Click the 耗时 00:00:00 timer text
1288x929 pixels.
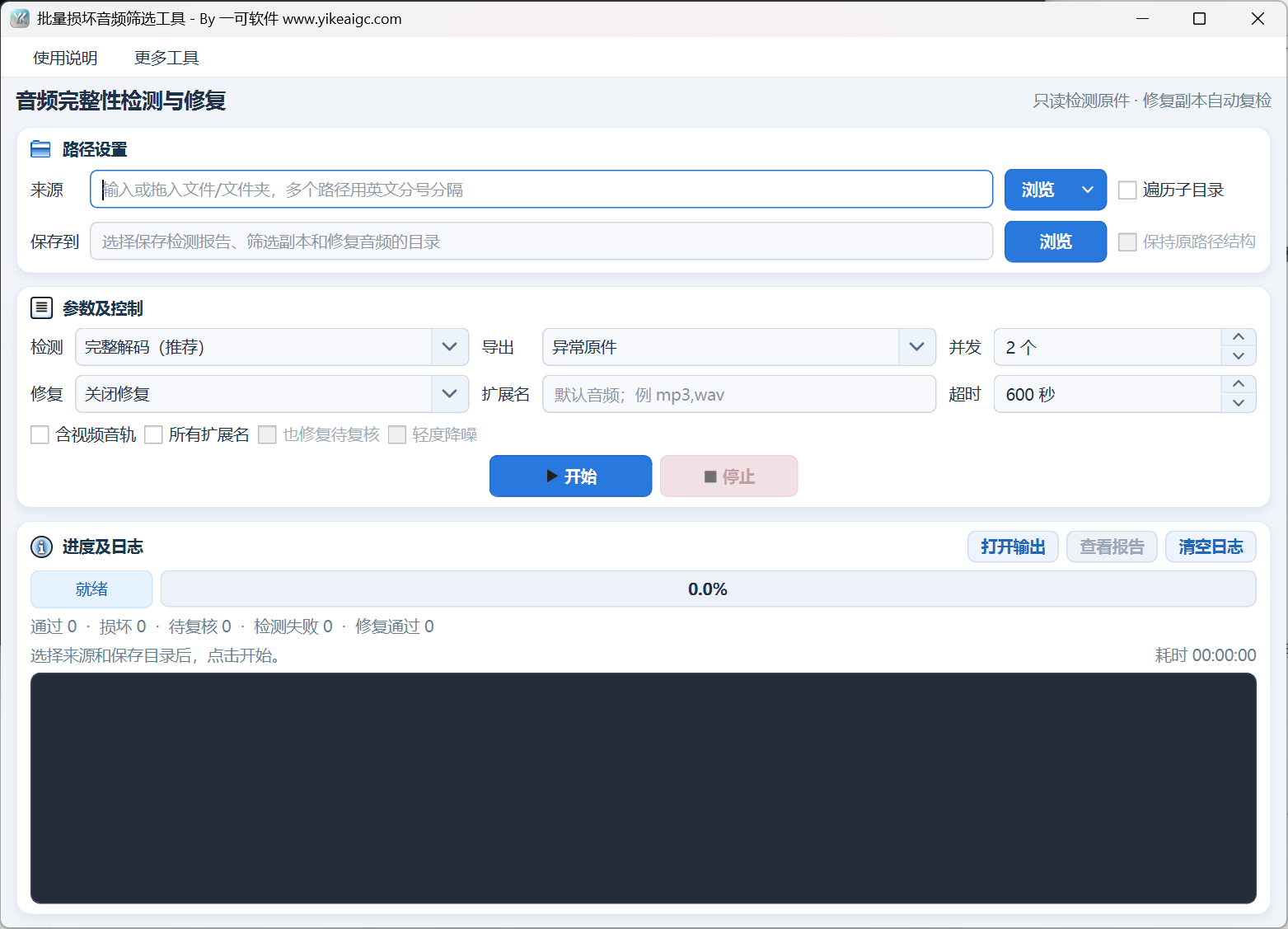pyautogui.click(x=1206, y=655)
